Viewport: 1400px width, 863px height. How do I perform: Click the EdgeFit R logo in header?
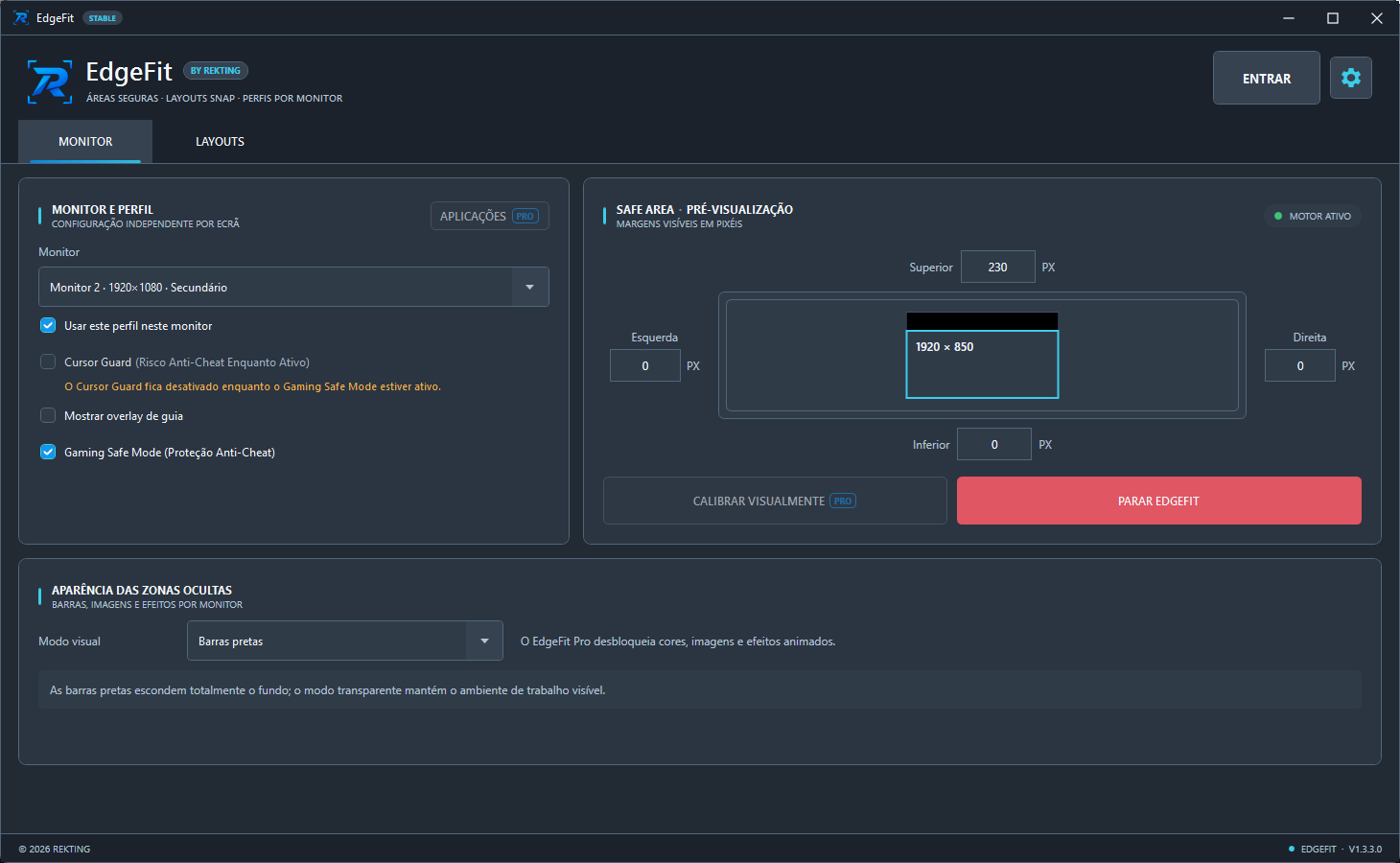[50, 82]
